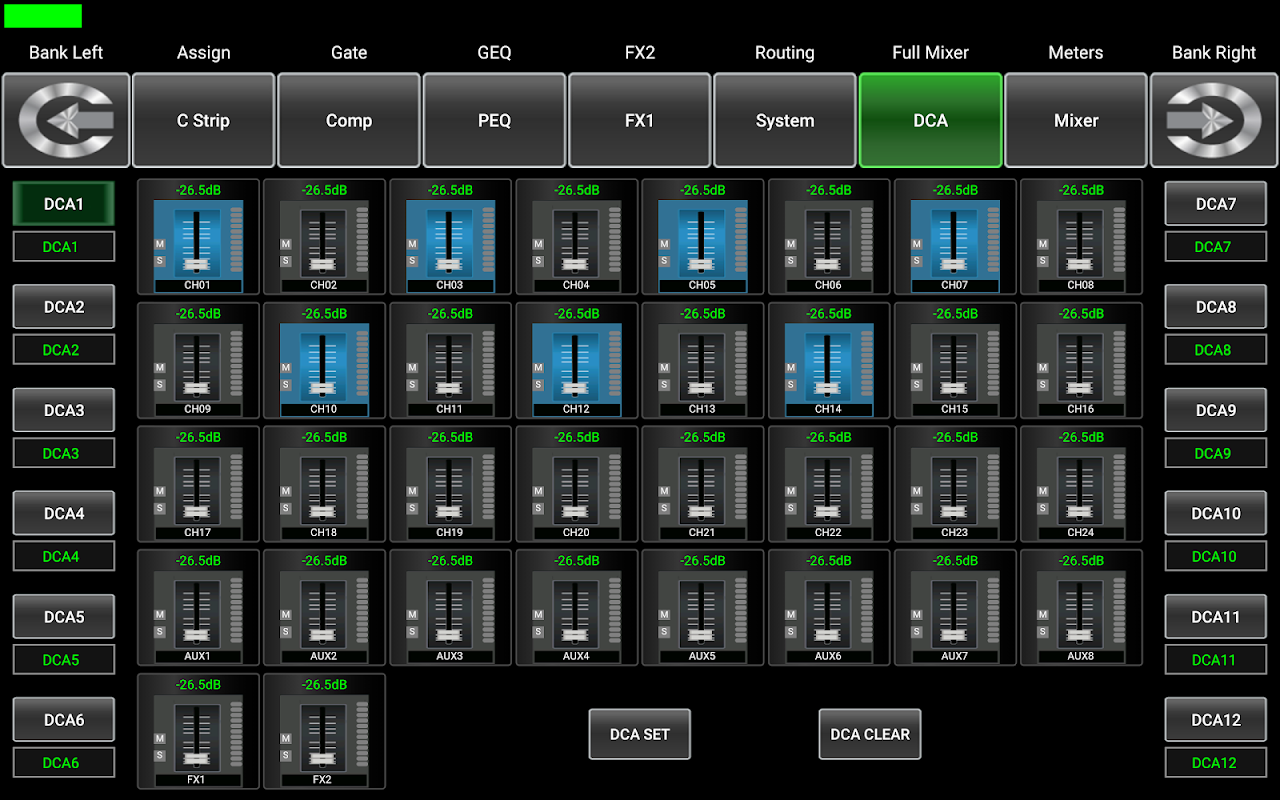Click the -26.5dB readout above CH09

198,314
